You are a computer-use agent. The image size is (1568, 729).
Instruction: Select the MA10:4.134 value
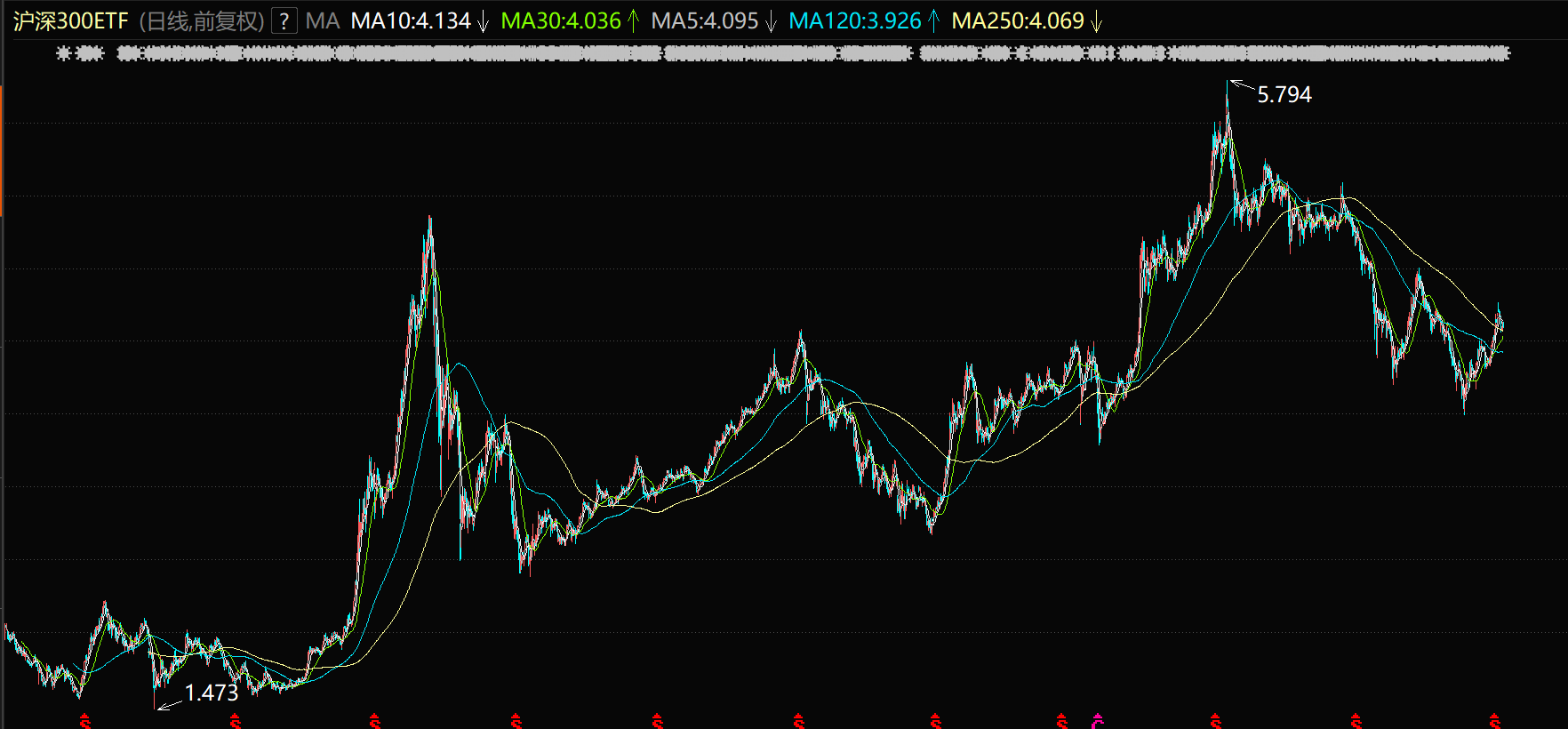pos(411,20)
